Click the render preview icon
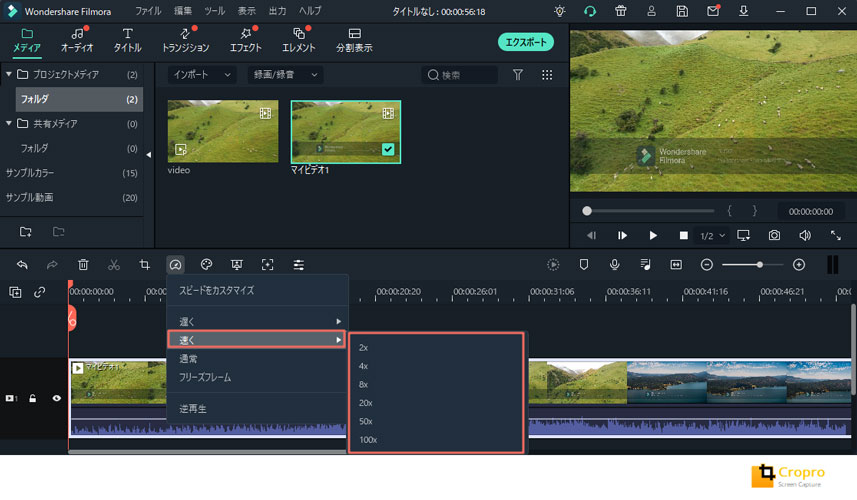The width and height of the screenshot is (857, 500). [x=553, y=265]
